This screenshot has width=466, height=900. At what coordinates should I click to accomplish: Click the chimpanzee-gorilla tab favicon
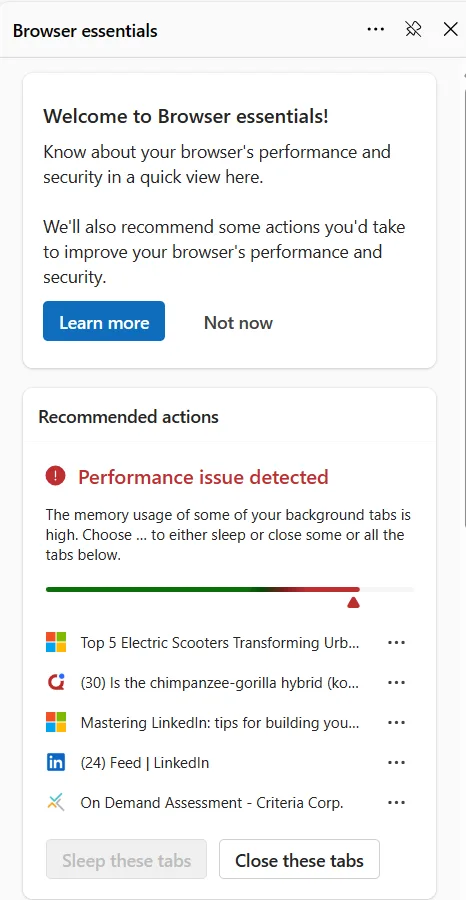click(x=56, y=682)
